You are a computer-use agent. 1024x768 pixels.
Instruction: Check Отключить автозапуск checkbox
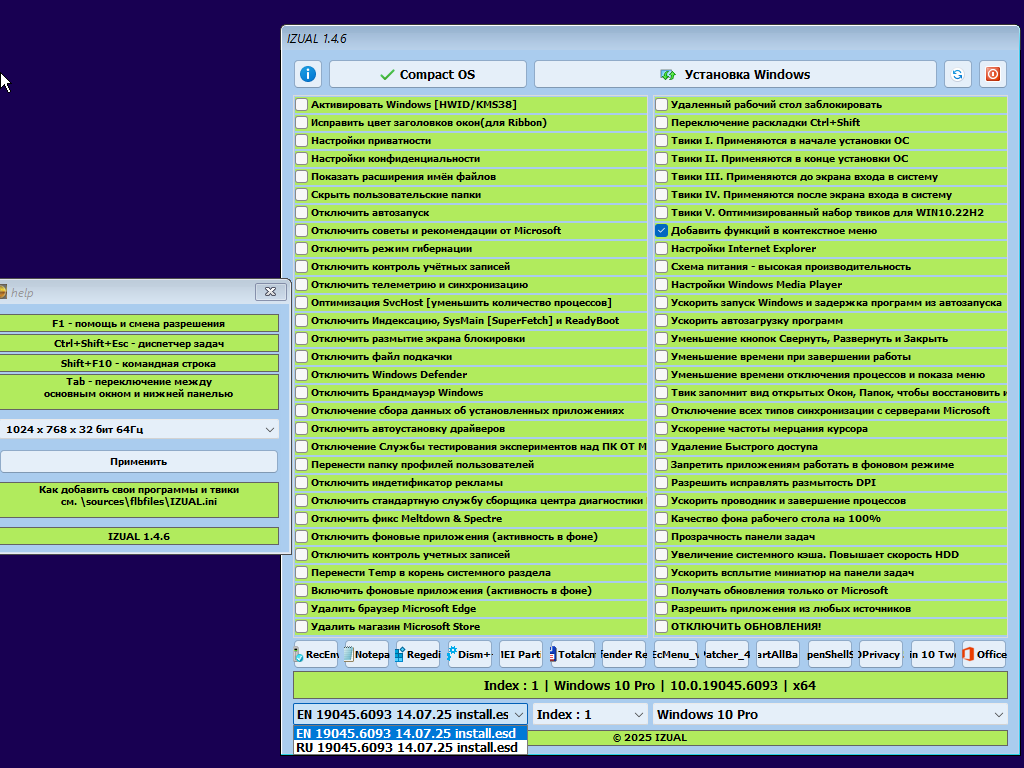[x=301, y=212]
